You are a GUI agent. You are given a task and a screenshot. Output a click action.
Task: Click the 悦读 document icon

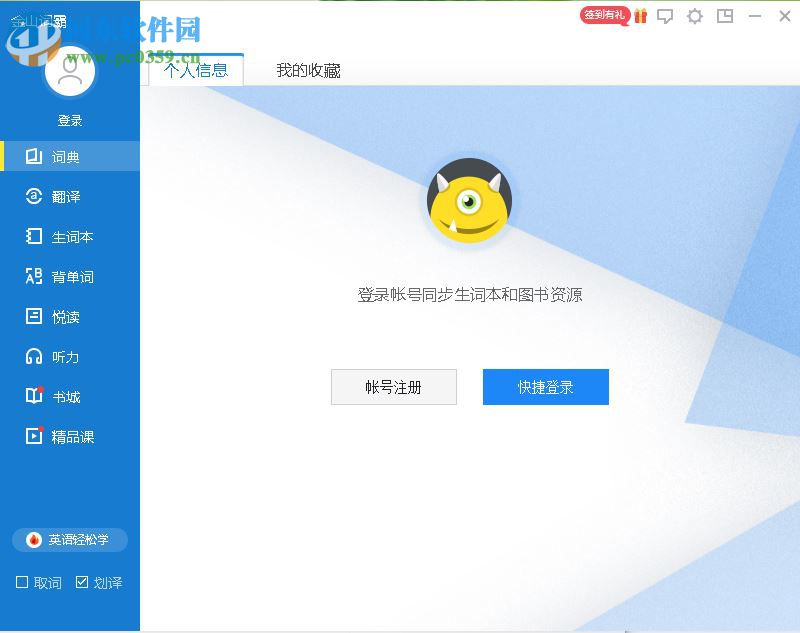point(34,316)
